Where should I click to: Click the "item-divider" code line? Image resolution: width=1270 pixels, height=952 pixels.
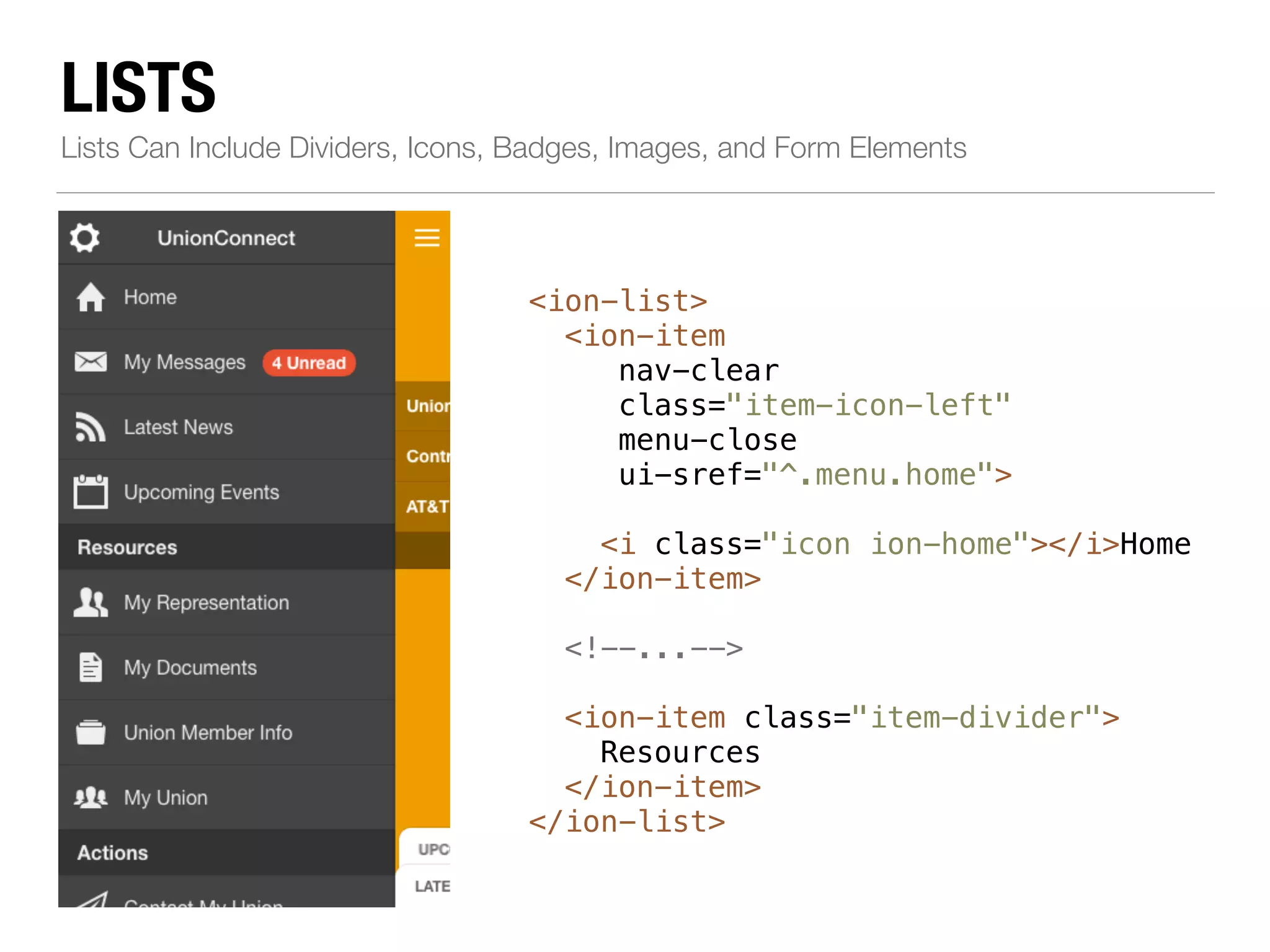(841, 718)
